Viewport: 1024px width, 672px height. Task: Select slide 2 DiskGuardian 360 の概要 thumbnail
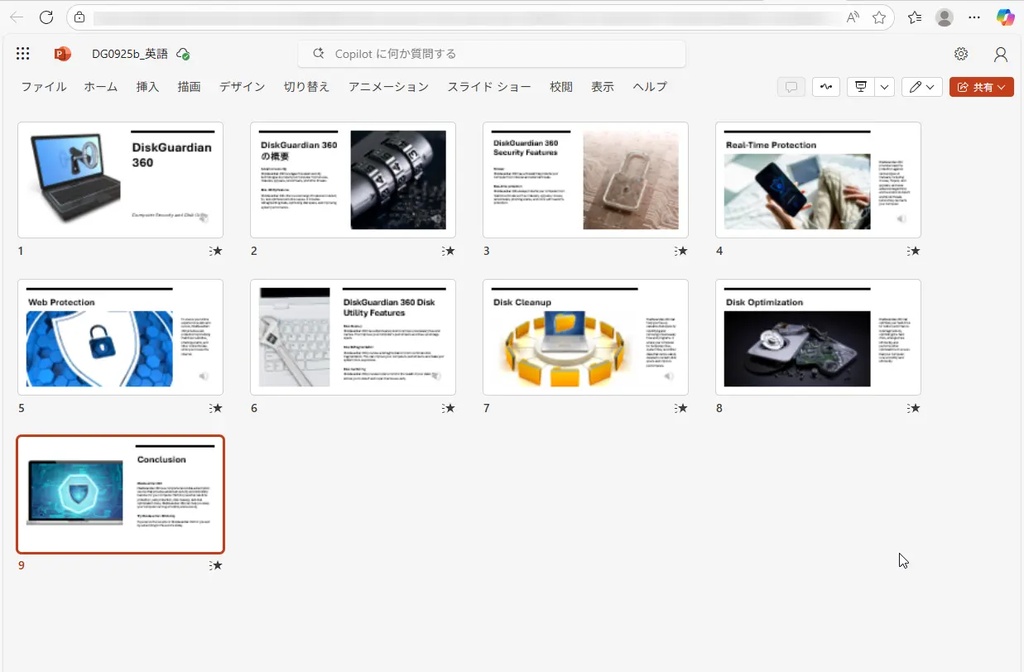pos(353,180)
